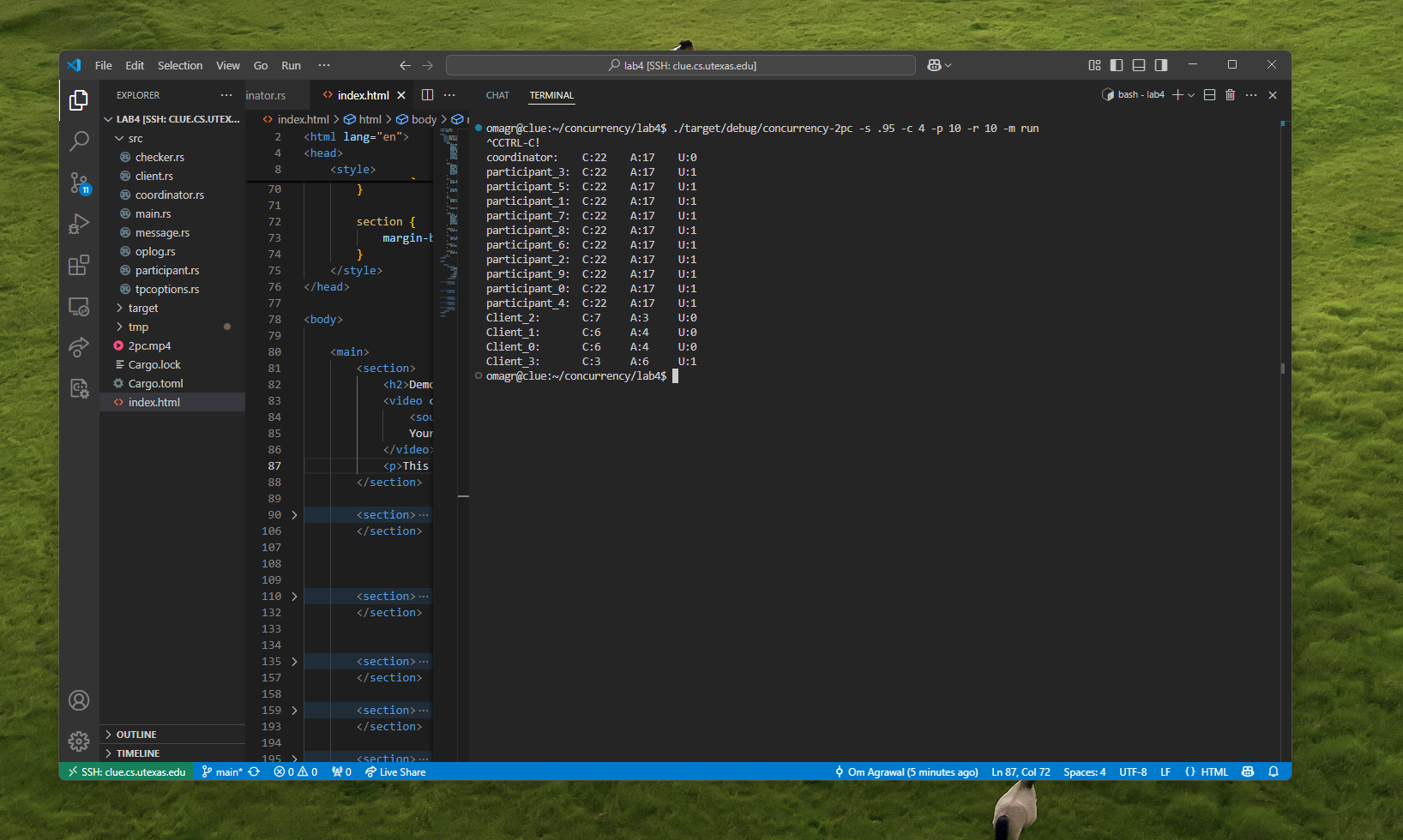Click the editor minimap
This screenshot has width=1403, height=840.
tap(448, 223)
